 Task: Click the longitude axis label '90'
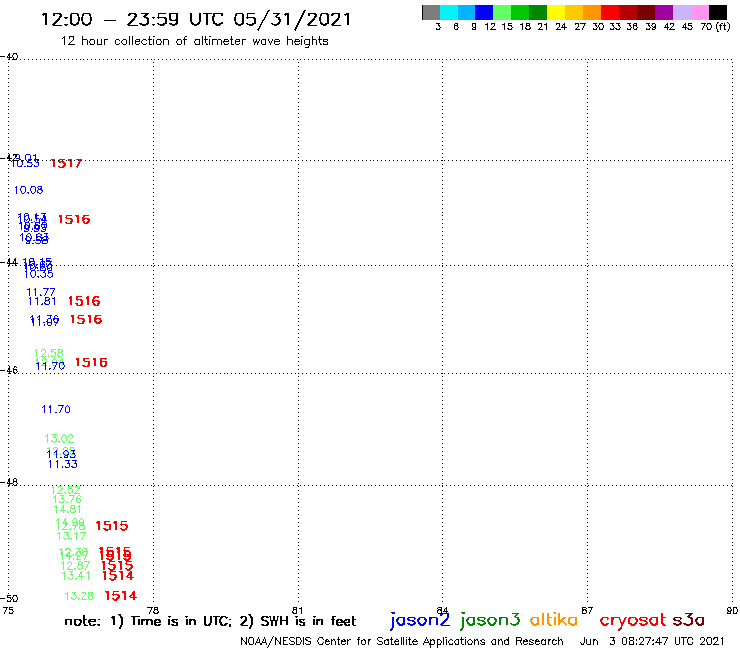732,610
